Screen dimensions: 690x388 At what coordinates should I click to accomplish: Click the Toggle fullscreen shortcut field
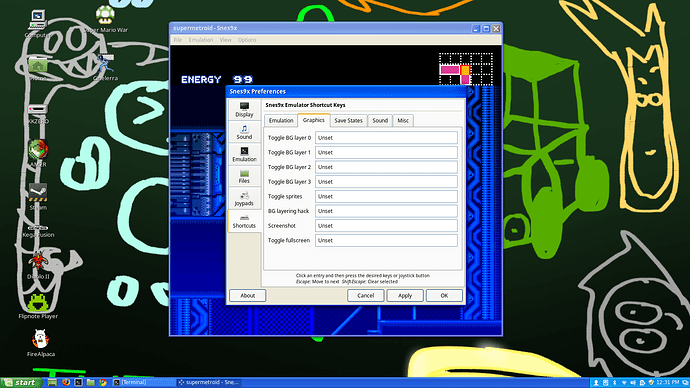[386, 240]
